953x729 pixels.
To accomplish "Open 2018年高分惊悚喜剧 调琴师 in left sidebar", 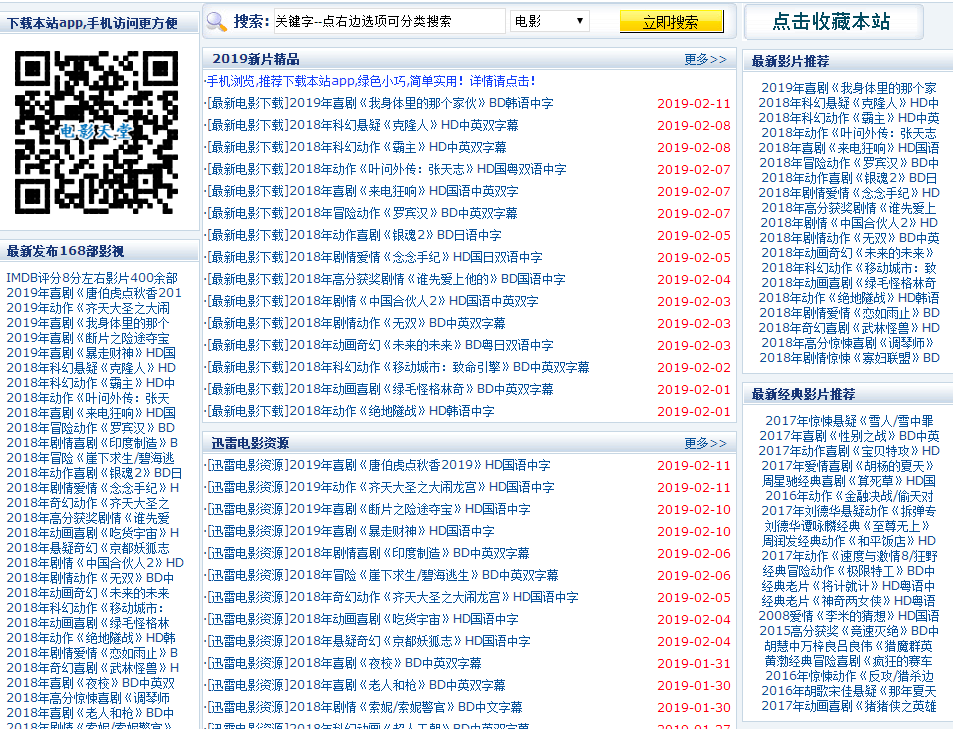I will coord(88,697).
